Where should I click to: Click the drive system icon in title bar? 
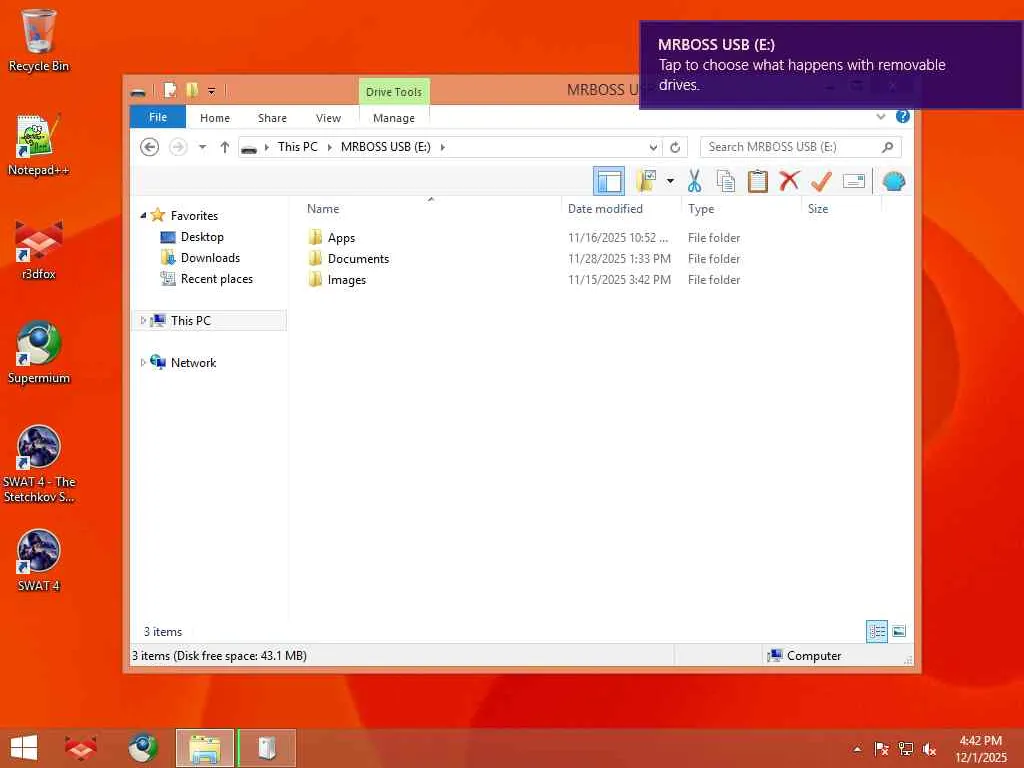138,92
